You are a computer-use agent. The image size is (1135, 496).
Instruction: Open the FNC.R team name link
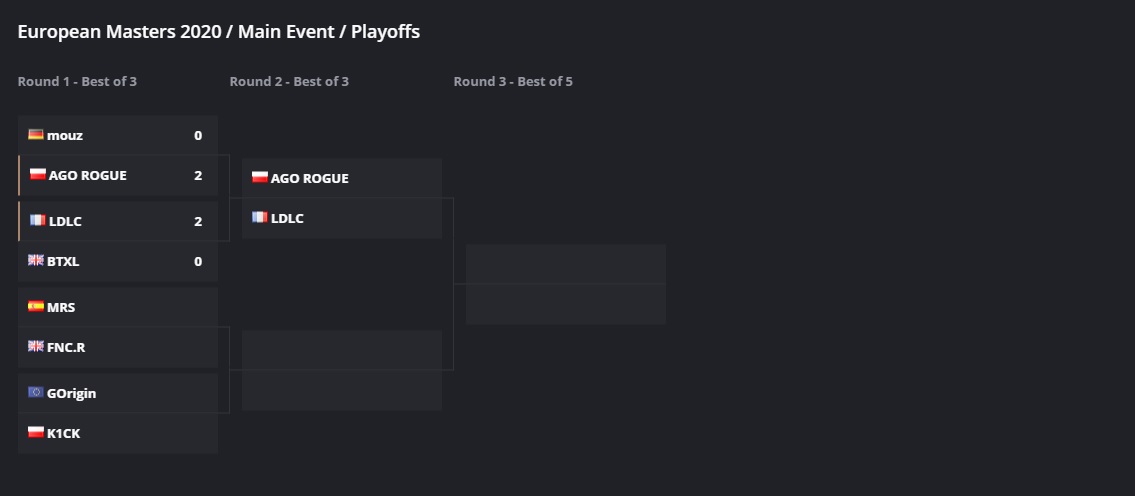point(66,348)
